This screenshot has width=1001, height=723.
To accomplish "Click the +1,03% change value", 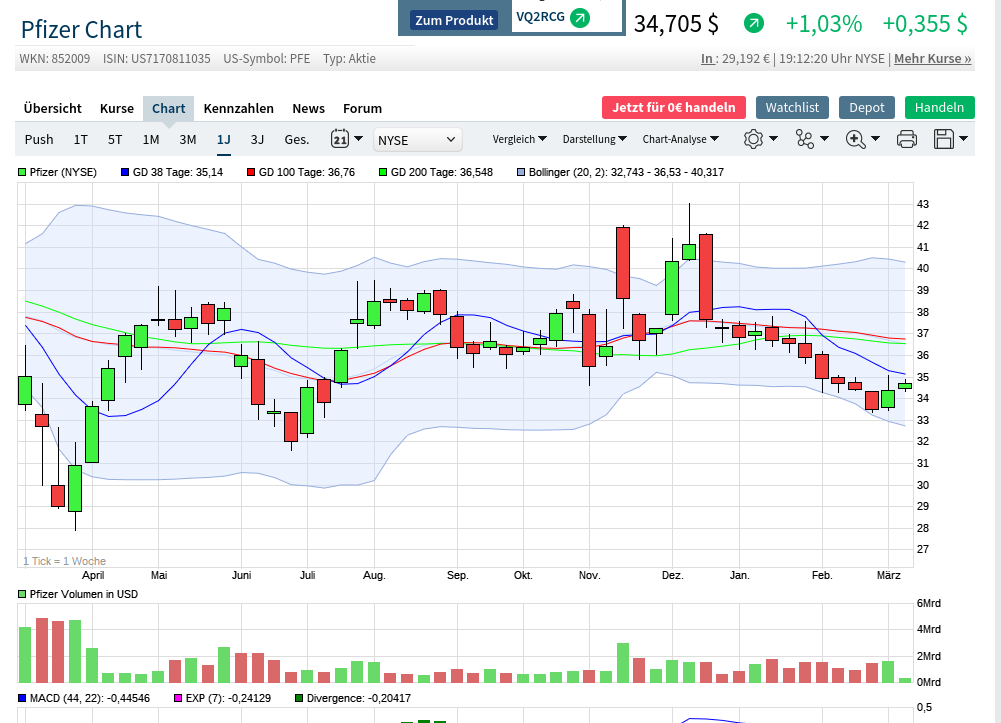I will pyautogui.click(x=824, y=24).
